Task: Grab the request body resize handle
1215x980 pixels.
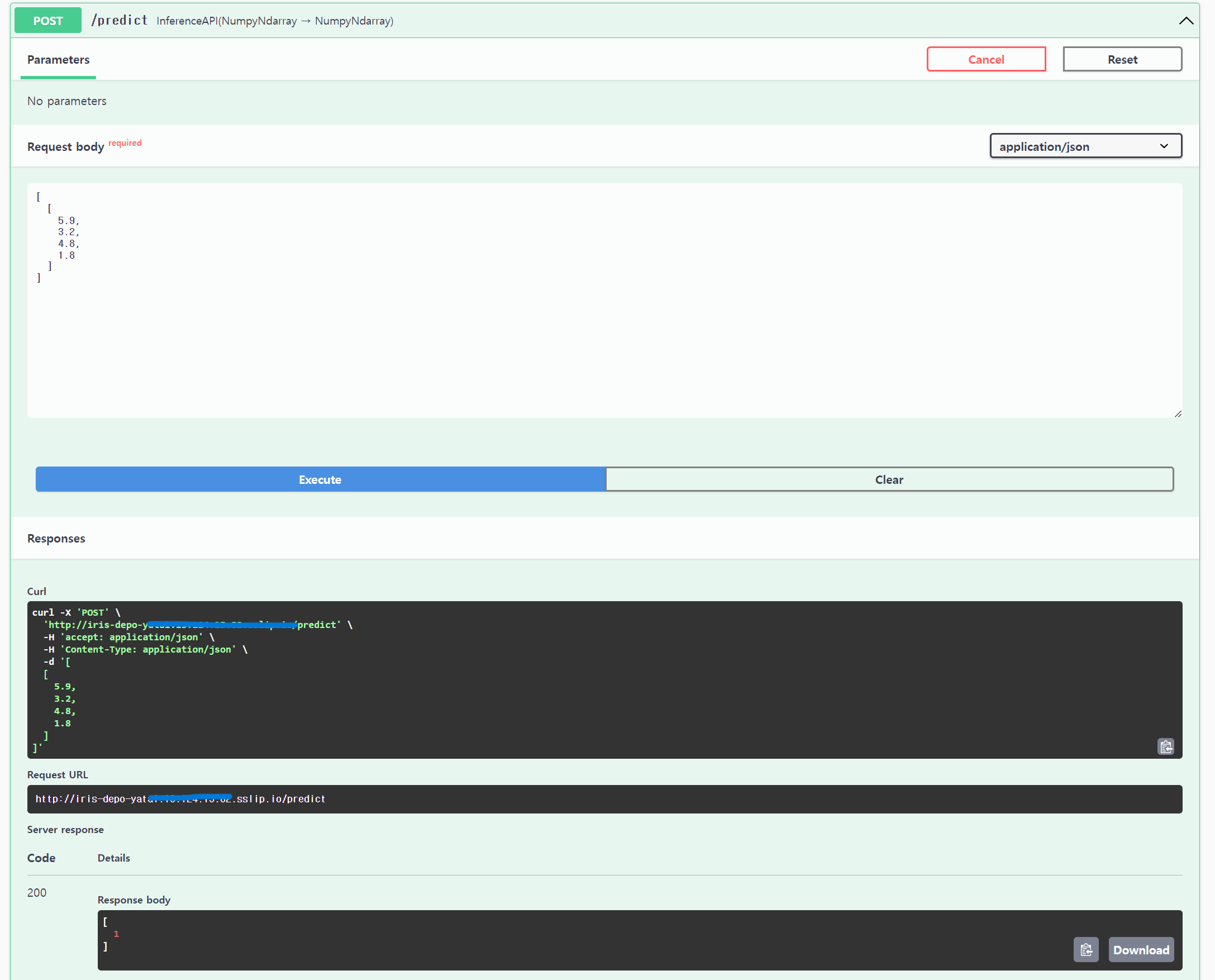Action: tap(1177, 414)
